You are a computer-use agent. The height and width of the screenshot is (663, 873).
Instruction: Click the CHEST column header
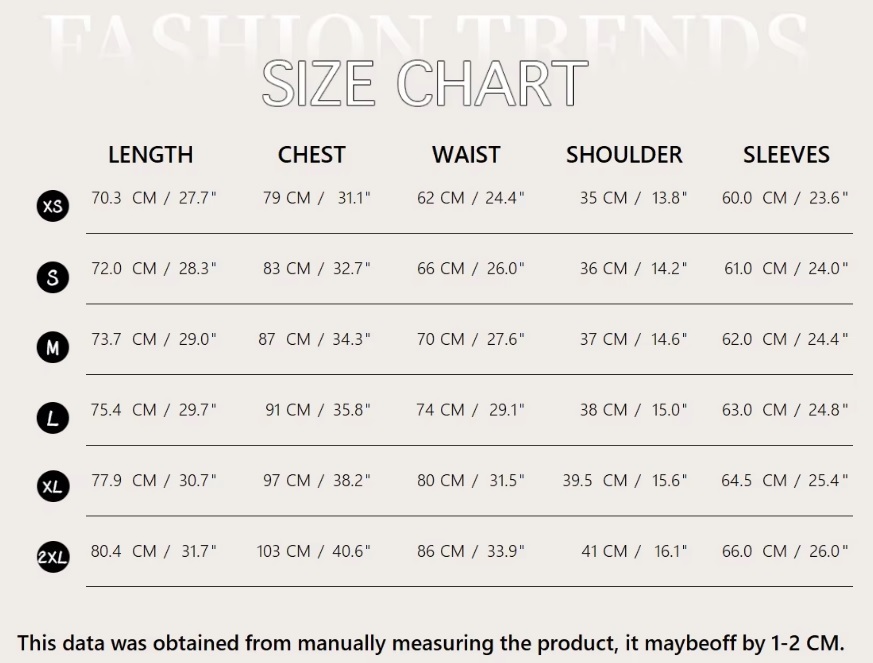click(311, 155)
